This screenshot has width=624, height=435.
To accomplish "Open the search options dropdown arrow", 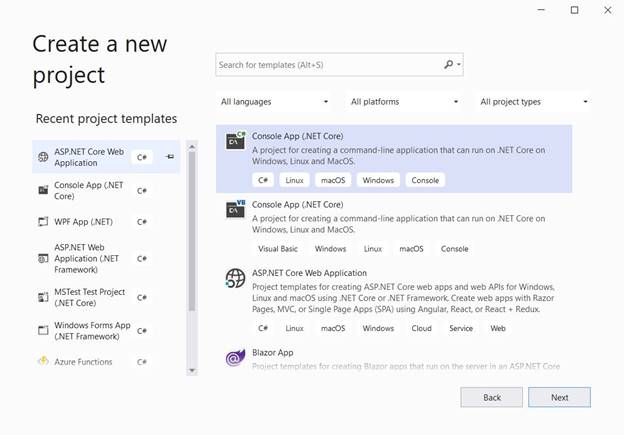I will pyautogui.click(x=459, y=64).
